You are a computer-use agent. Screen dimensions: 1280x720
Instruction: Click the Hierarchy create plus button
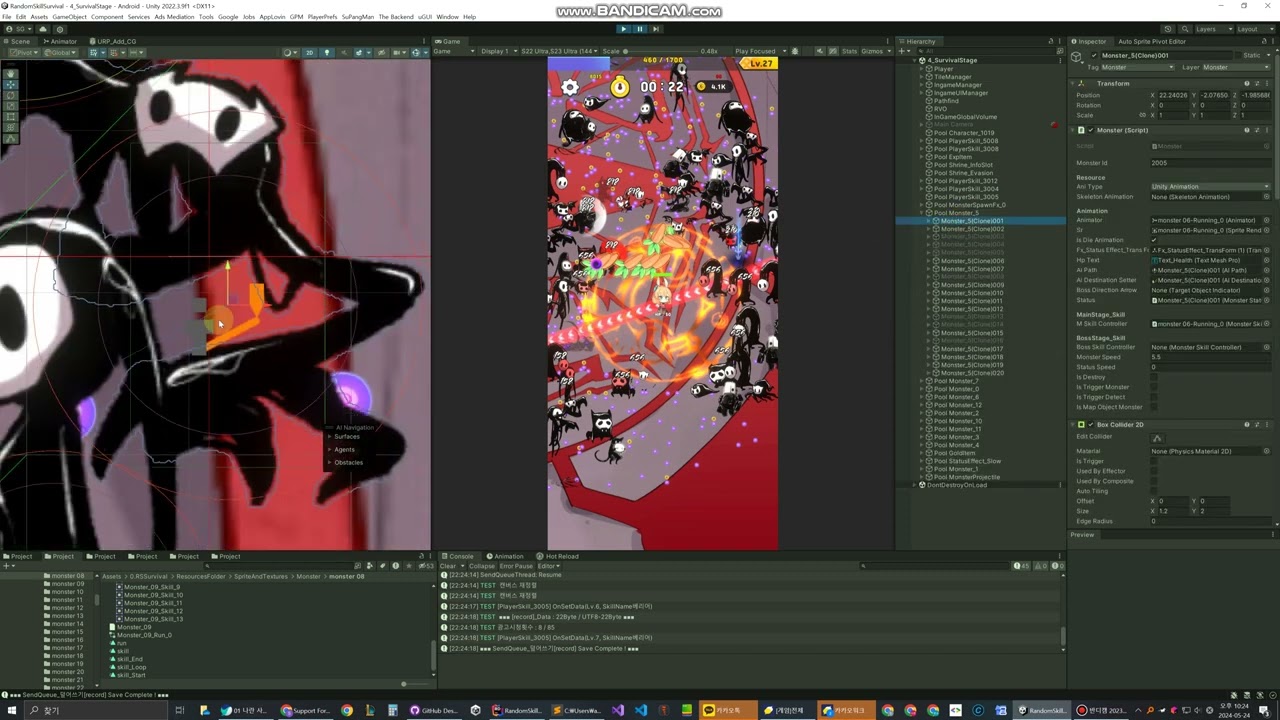(903, 51)
